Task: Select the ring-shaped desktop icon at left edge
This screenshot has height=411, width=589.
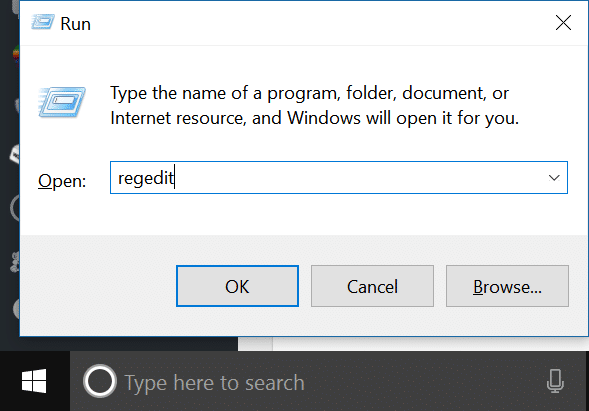Action: pos(15,208)
